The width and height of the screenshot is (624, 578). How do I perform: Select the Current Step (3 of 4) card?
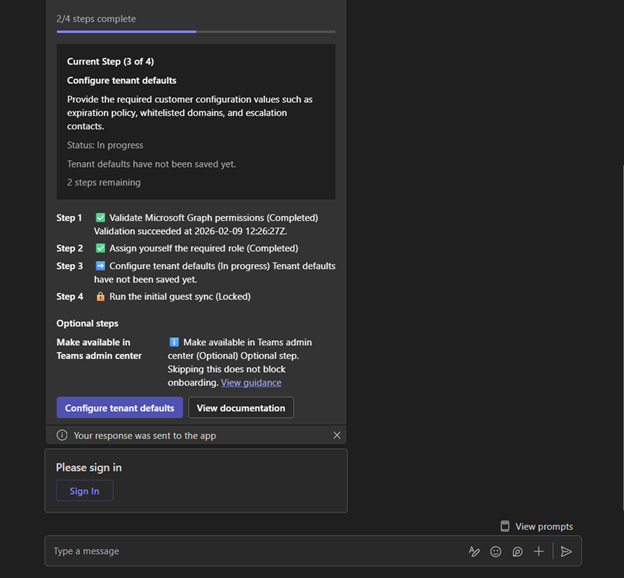[x=196, y=121]
